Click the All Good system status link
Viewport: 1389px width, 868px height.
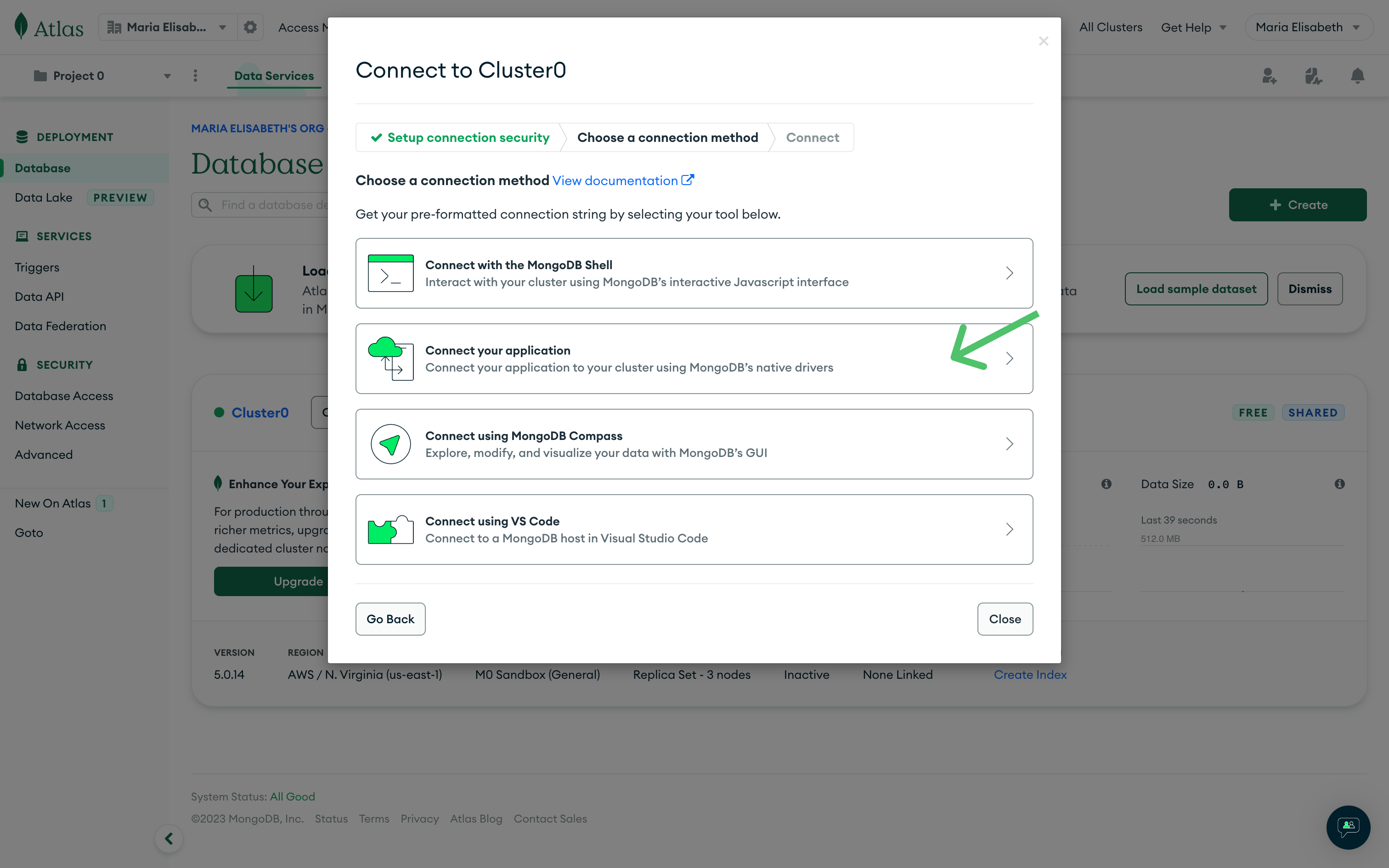tap(292, 796)
